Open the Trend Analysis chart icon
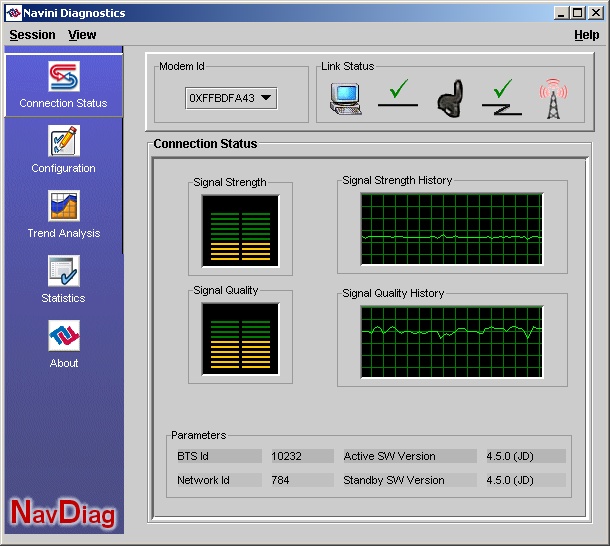 tap(64, 205)
